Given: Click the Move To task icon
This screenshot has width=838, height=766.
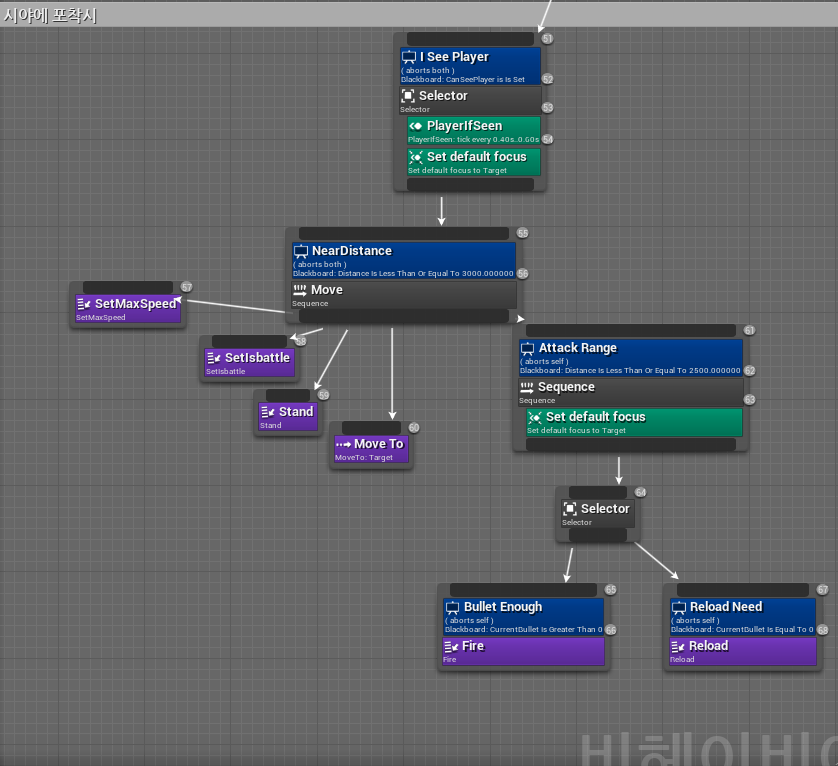Looking at the screenshot, I should pos(341,444).
